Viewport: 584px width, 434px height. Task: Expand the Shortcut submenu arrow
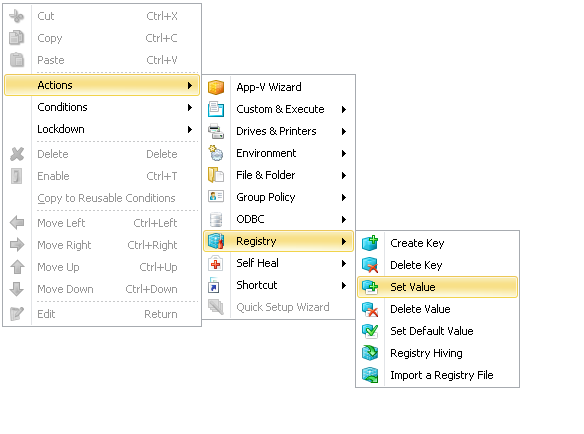[x=344, y=285]
